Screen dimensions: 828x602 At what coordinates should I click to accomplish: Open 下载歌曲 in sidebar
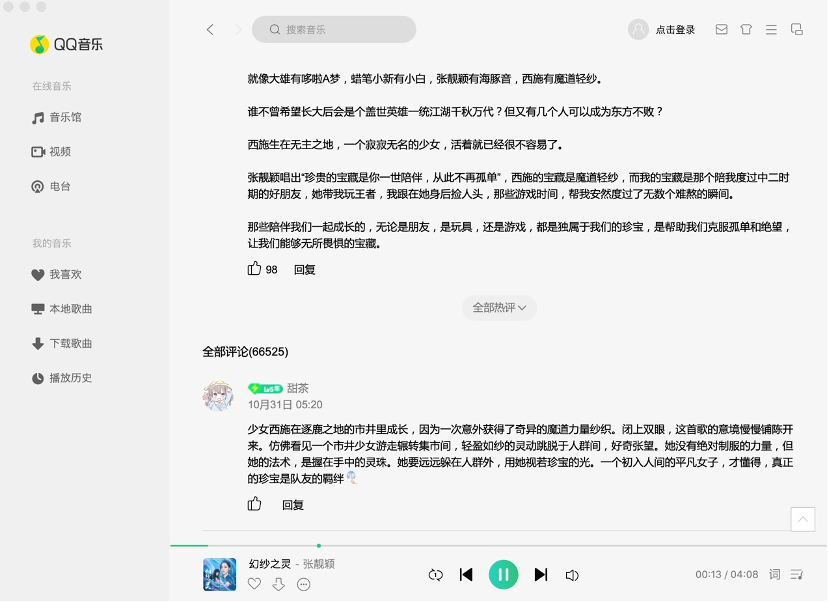tap(62, 344)
